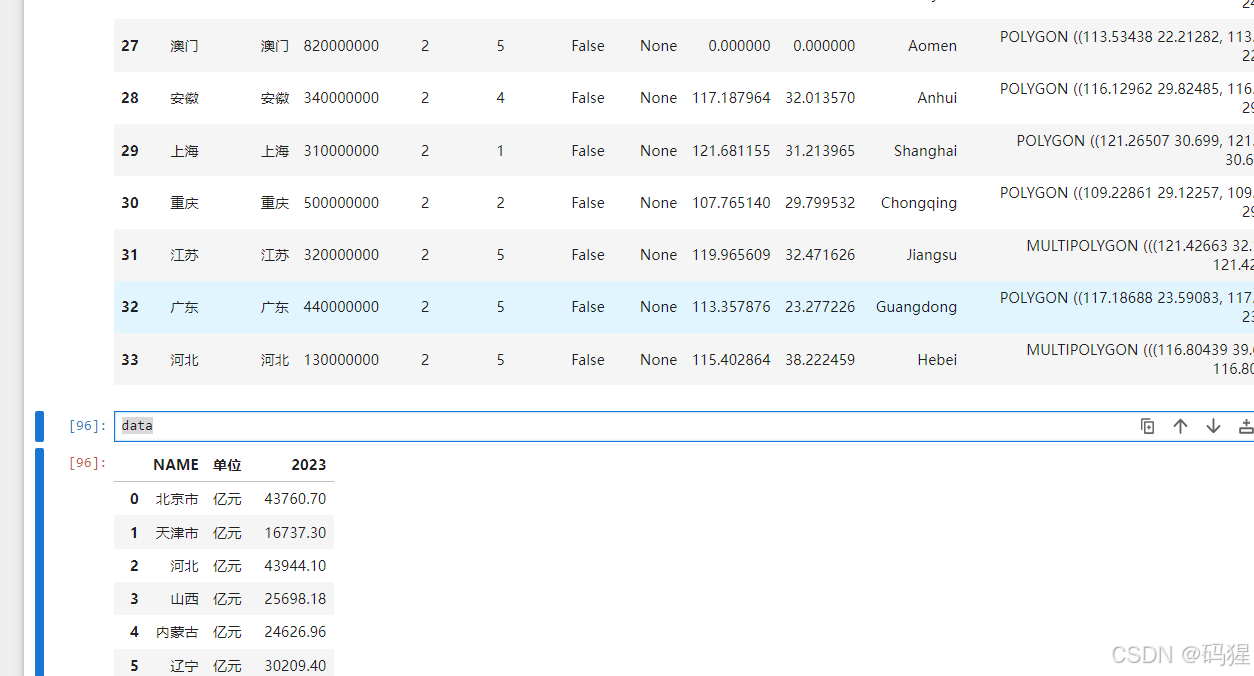Click the 2023 value 25698.18

click(x=295, y=599)
